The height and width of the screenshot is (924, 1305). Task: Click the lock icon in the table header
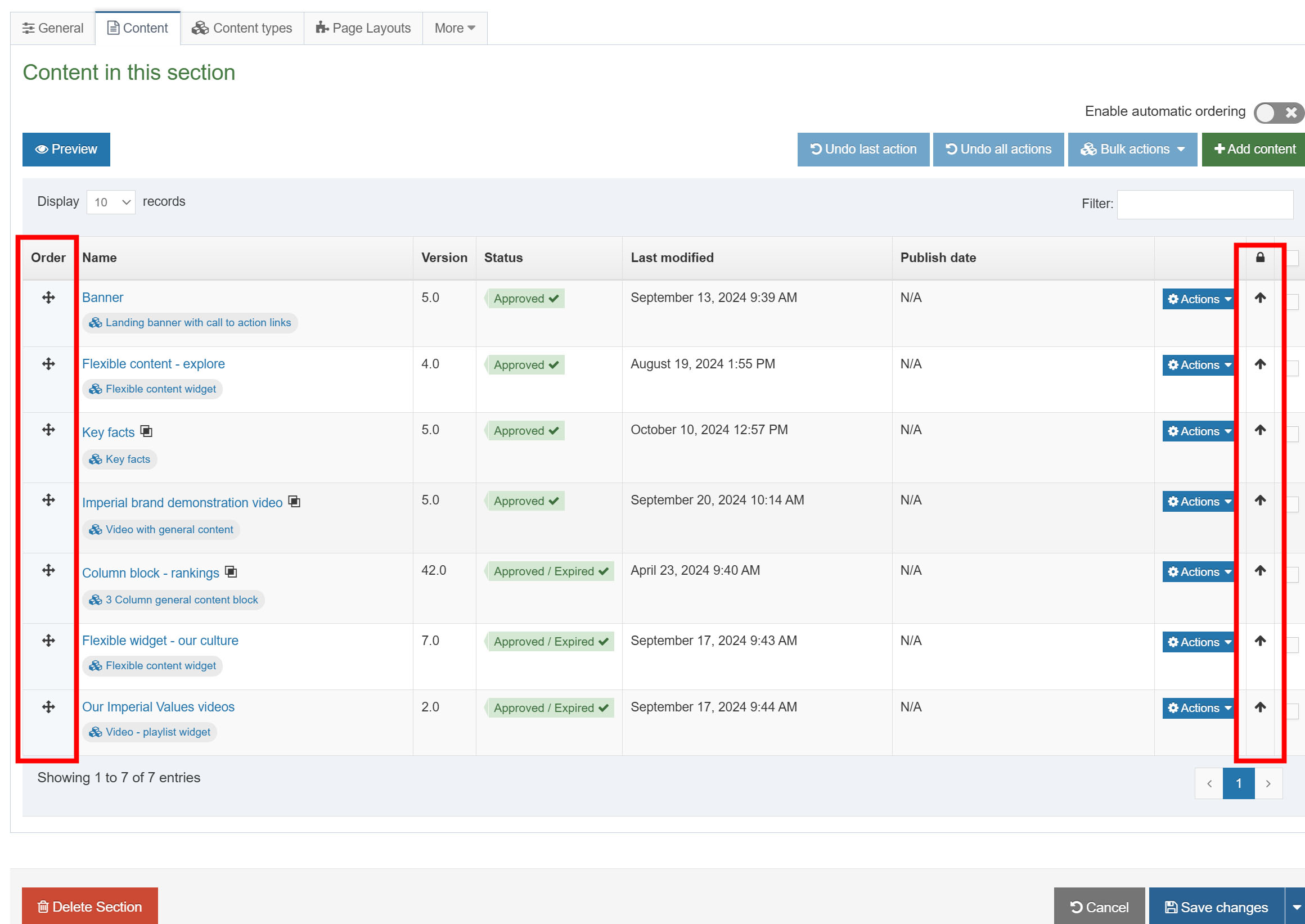(x=1260, y=258)
